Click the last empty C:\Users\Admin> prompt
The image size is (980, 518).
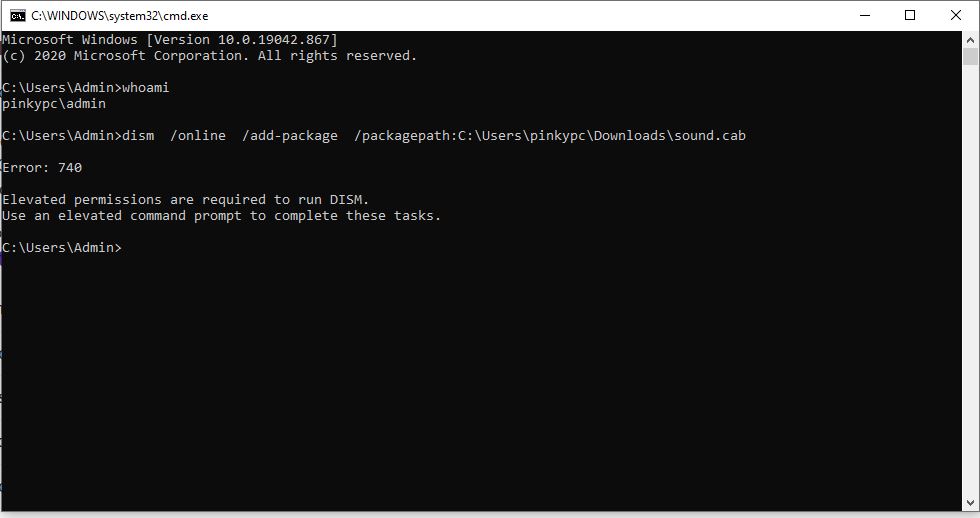pyautogui.click(x=62, y=247)
